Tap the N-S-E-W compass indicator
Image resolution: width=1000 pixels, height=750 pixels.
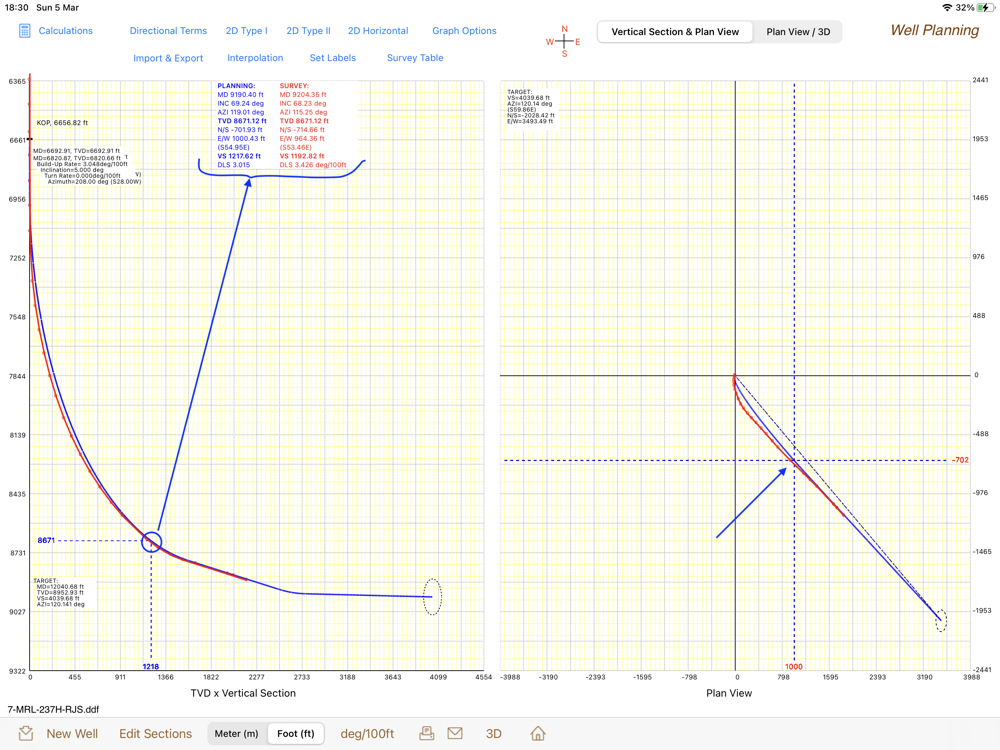(564, 41)
